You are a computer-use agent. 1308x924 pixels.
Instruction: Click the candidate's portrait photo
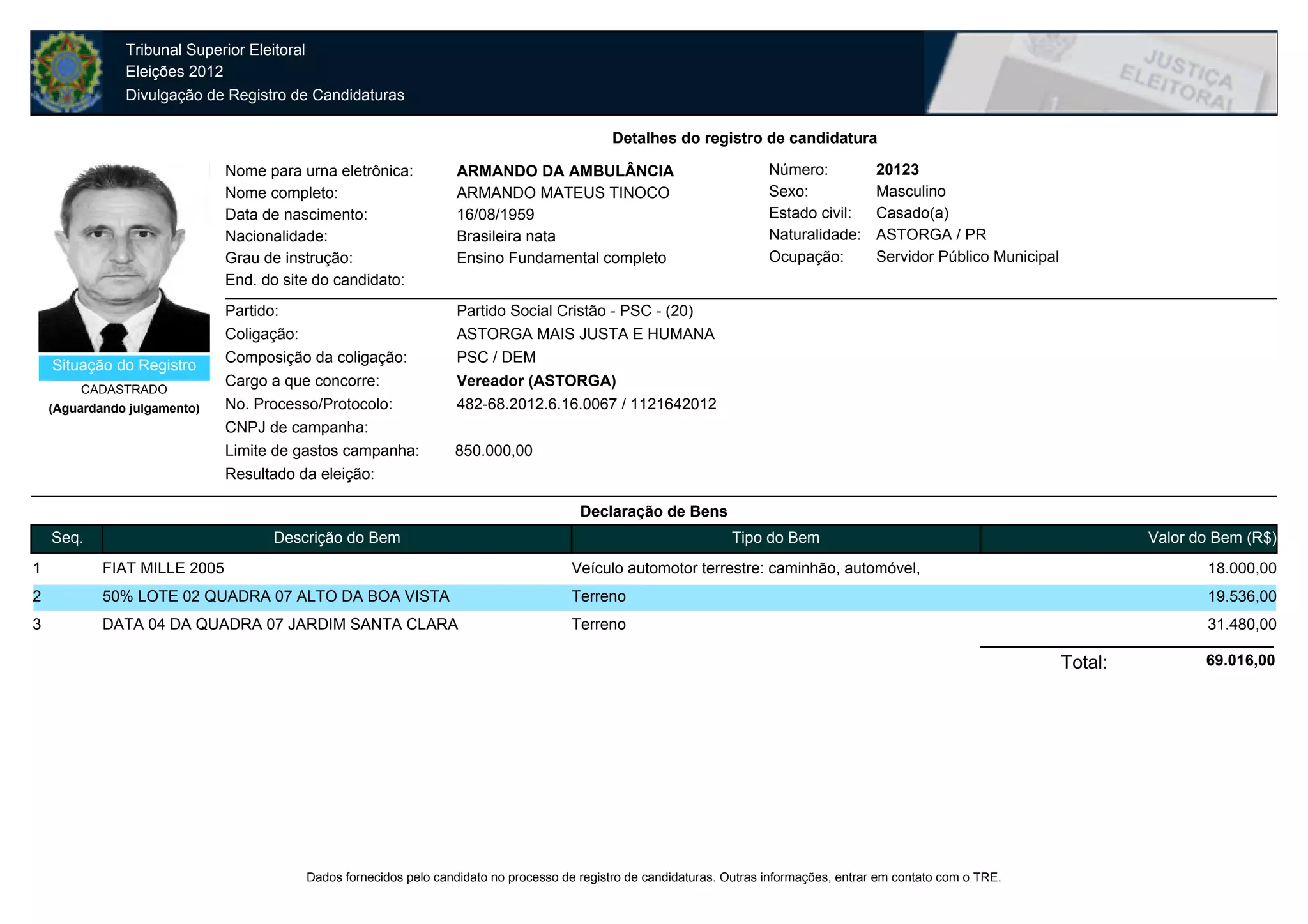(x=124, y=257)
